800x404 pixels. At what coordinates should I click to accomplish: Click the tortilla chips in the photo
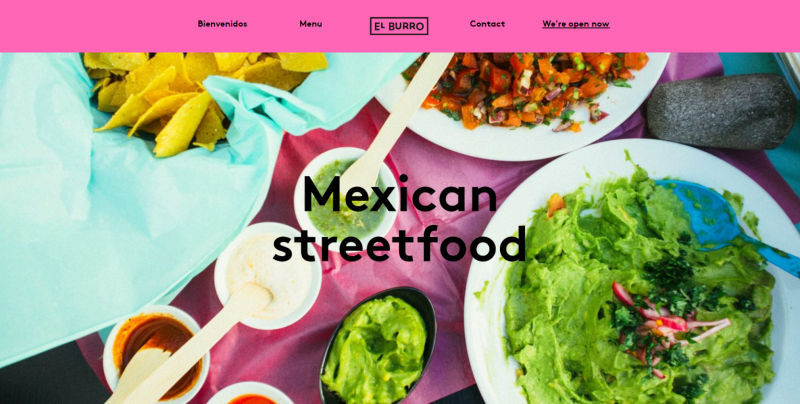[194, 97]
